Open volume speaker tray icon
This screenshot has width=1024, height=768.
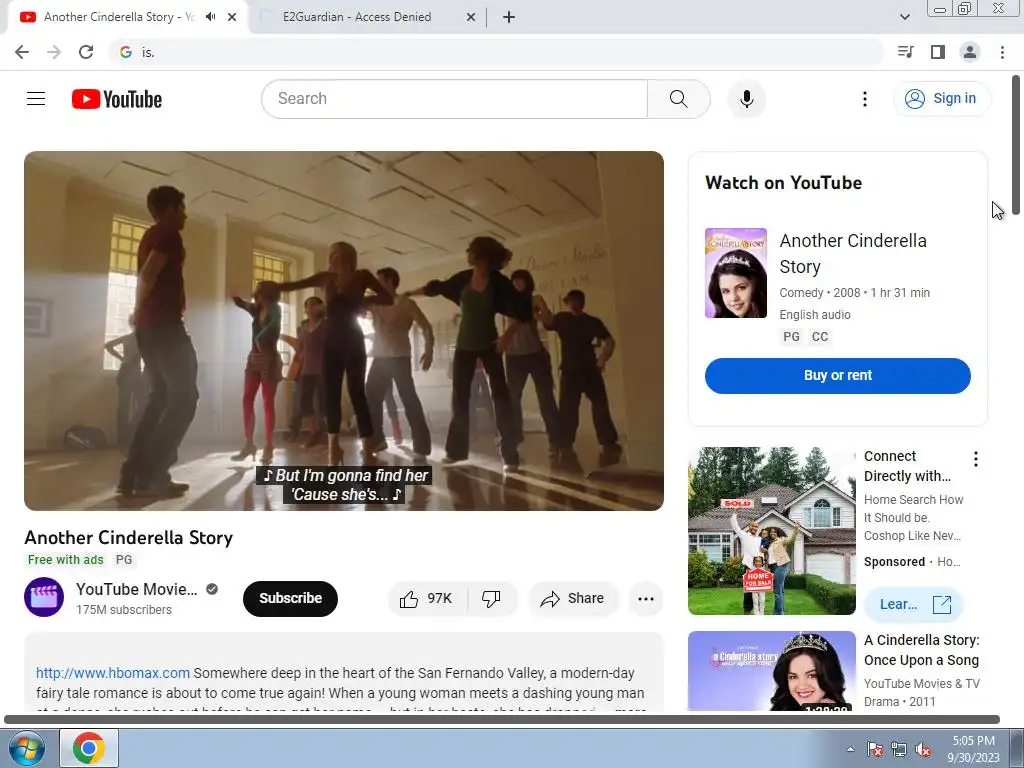pos(923,749)
